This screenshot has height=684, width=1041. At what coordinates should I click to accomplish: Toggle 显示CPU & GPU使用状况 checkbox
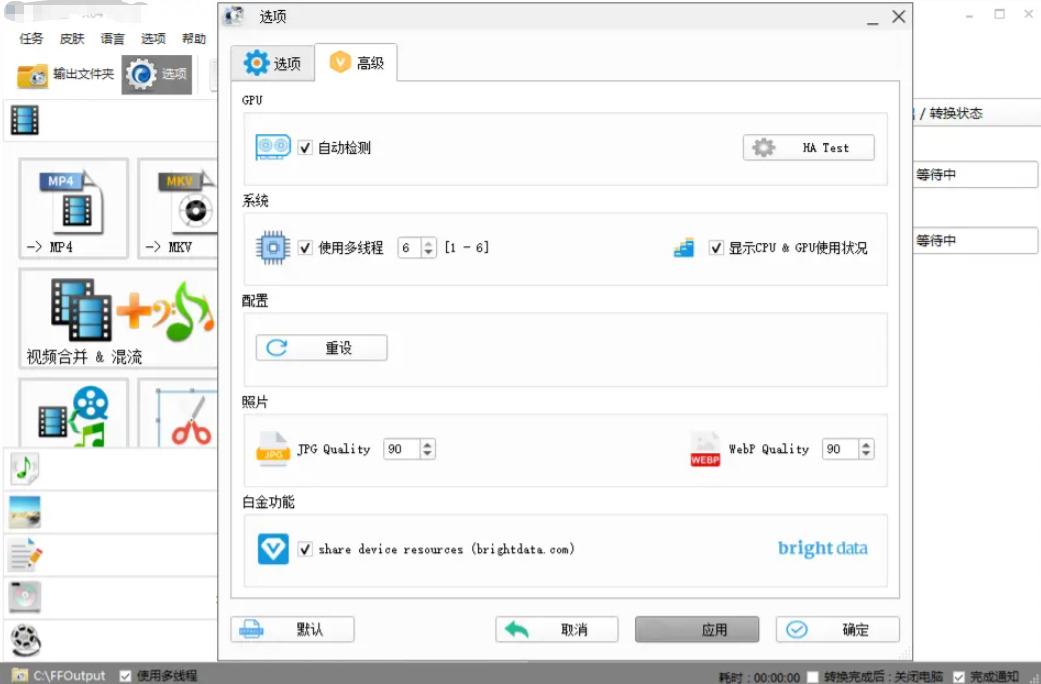click(716, 248)
